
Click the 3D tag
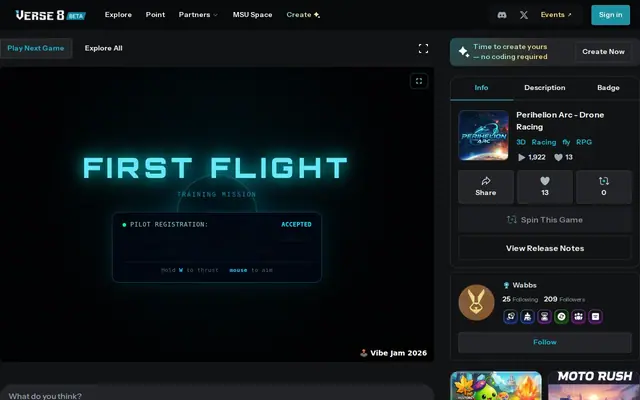tap(521, 142)
